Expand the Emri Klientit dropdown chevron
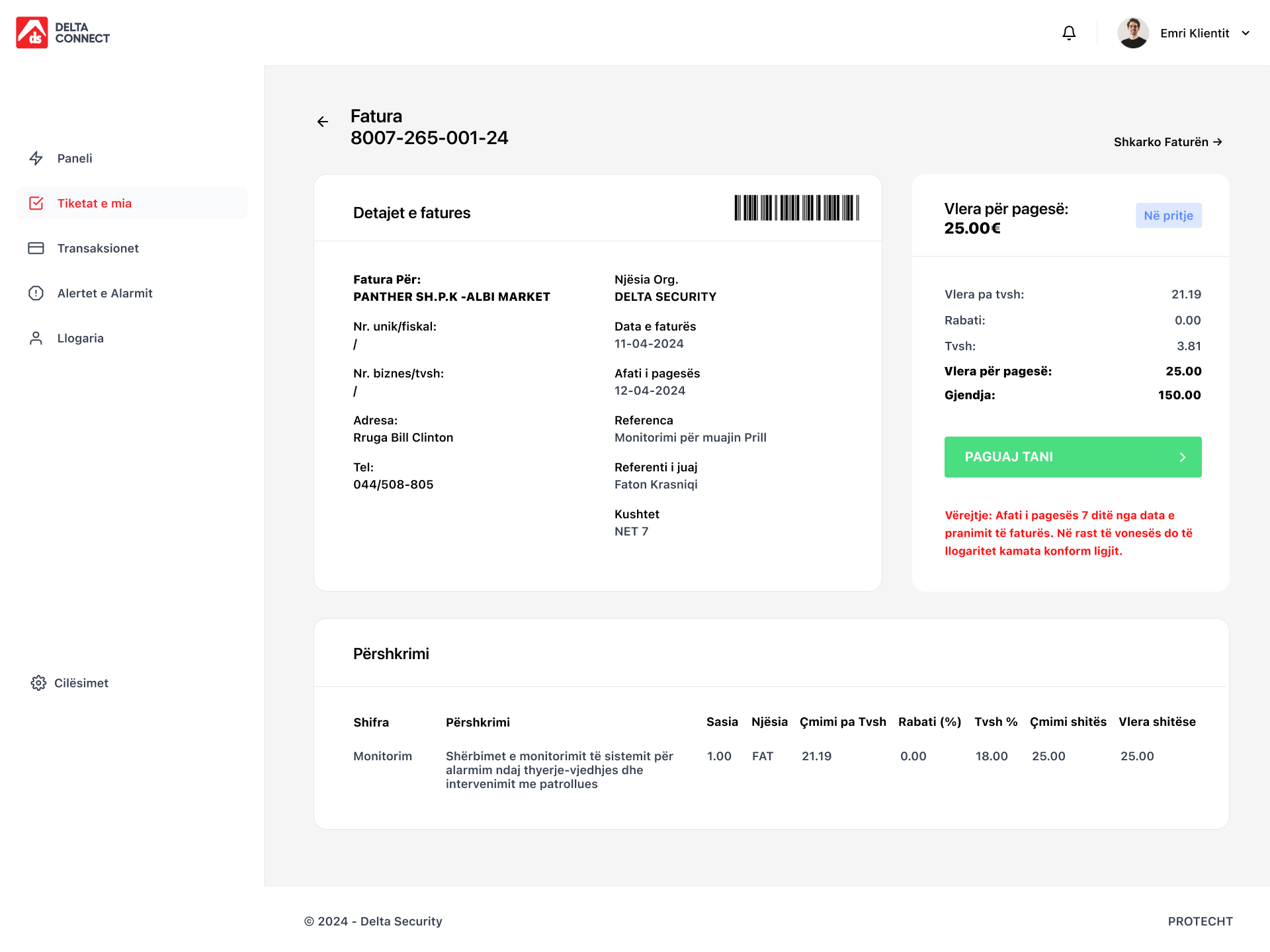The width and height of the screenshot is (1270, 952). click(x=1246, y=33)
